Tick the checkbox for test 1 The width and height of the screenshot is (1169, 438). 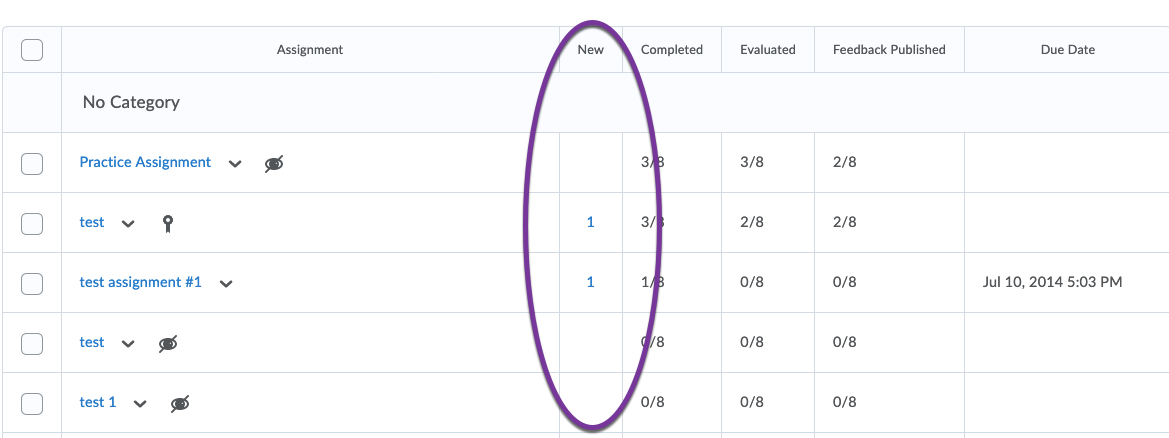(x=32, y=404)
